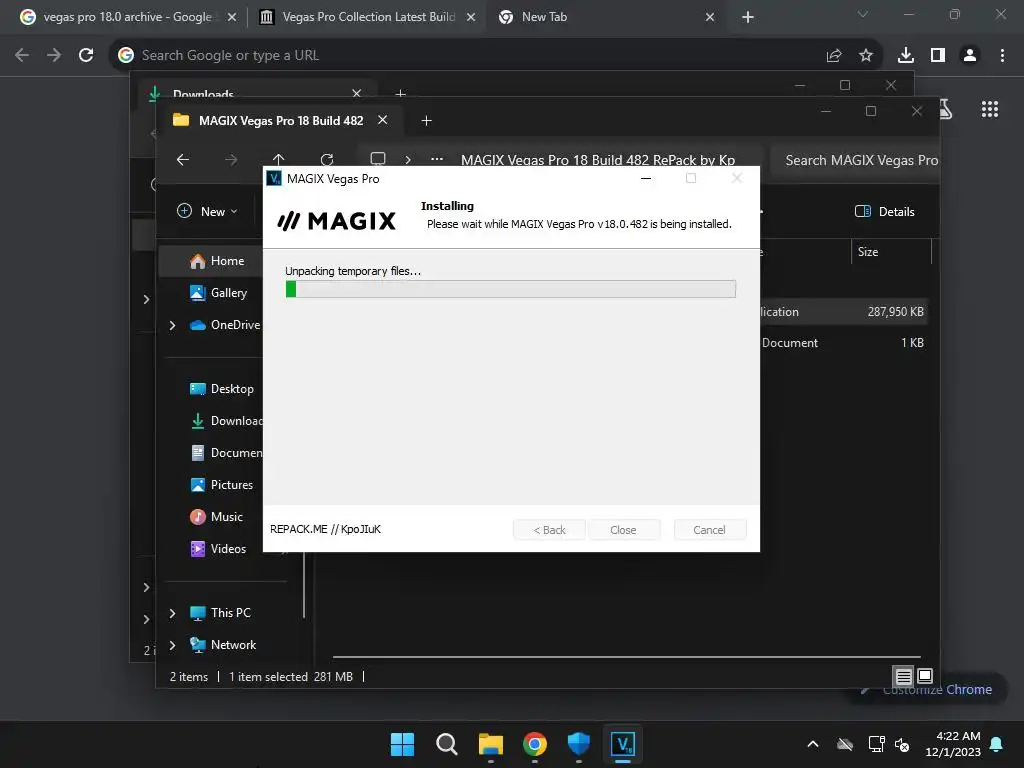Open OneDrive in sidebar
Image resolution: width=1024 pixels, height=768 pixels.
pos(225,325)
